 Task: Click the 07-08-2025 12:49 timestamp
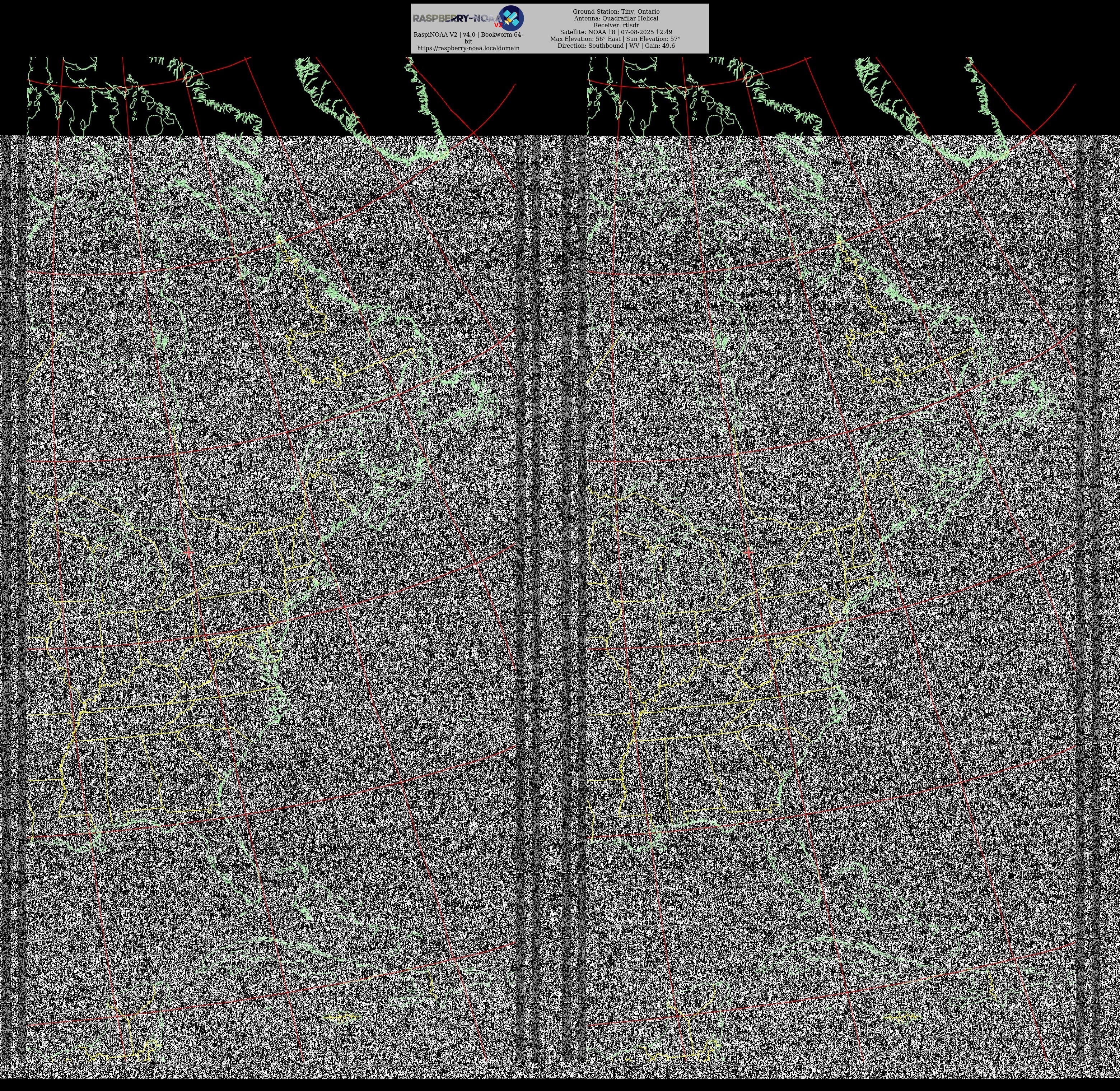[646, 32]
